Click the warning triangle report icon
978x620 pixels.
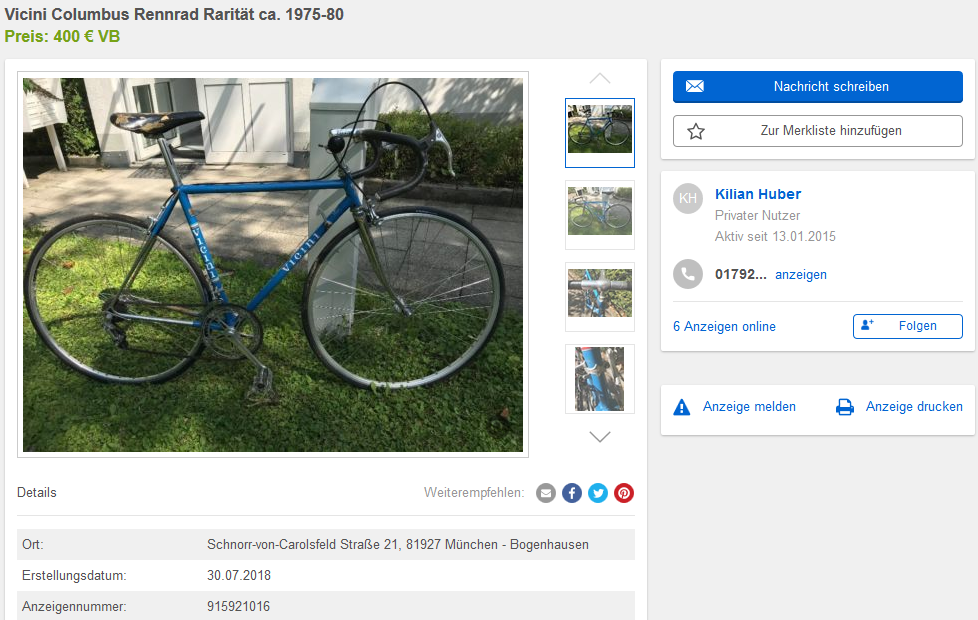pos(682,407)
